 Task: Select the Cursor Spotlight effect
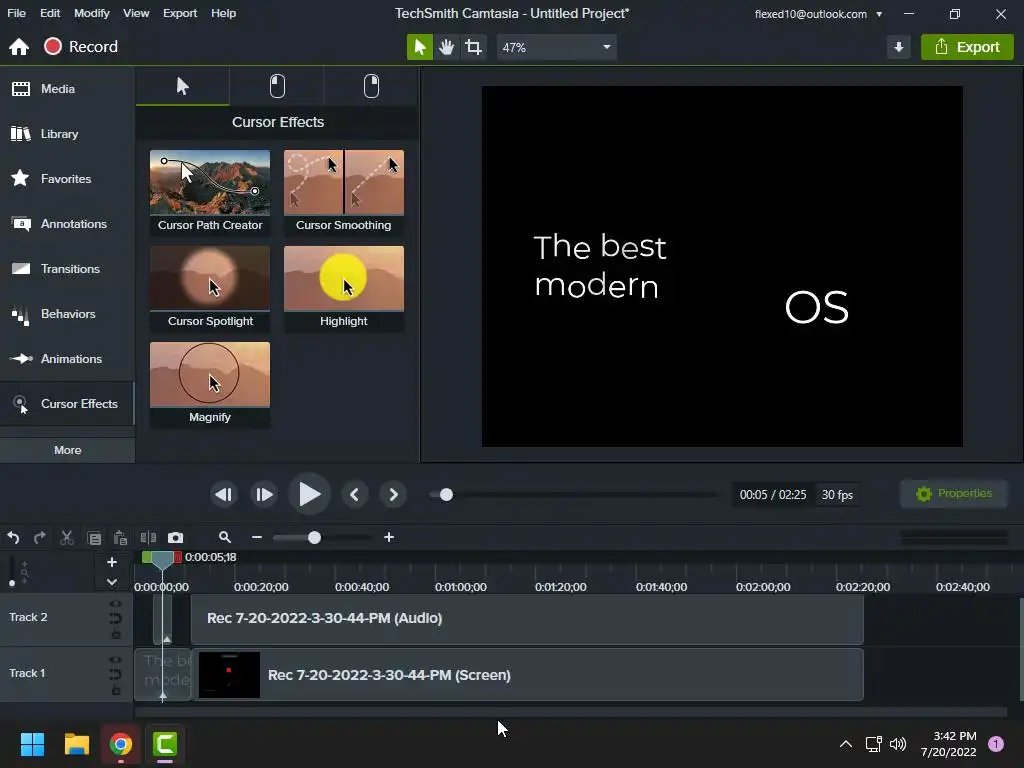click(210, 288)
